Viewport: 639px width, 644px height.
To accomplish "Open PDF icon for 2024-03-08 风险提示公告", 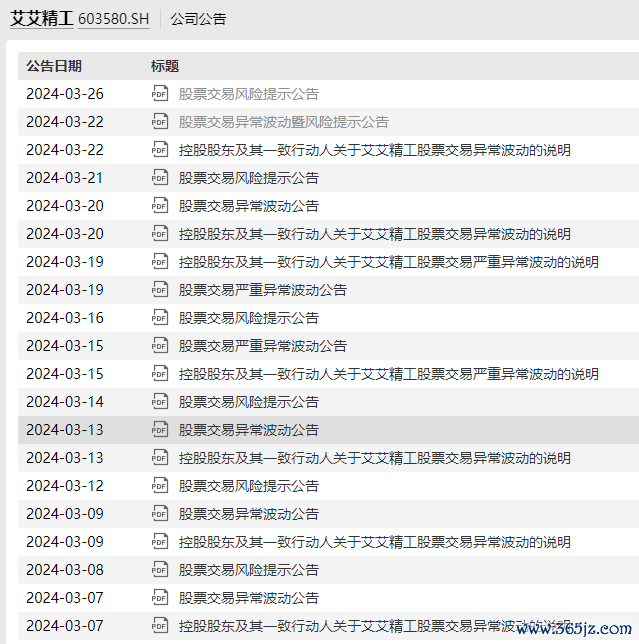I will [160, 569].
